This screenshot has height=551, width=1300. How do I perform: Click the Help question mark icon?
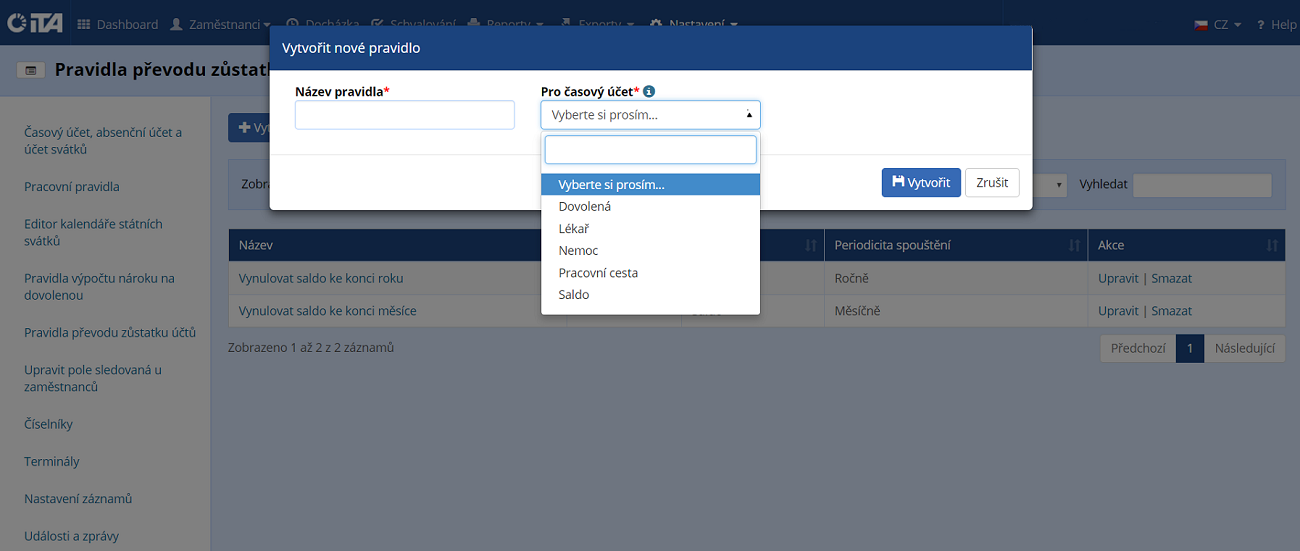(1261, 25)
